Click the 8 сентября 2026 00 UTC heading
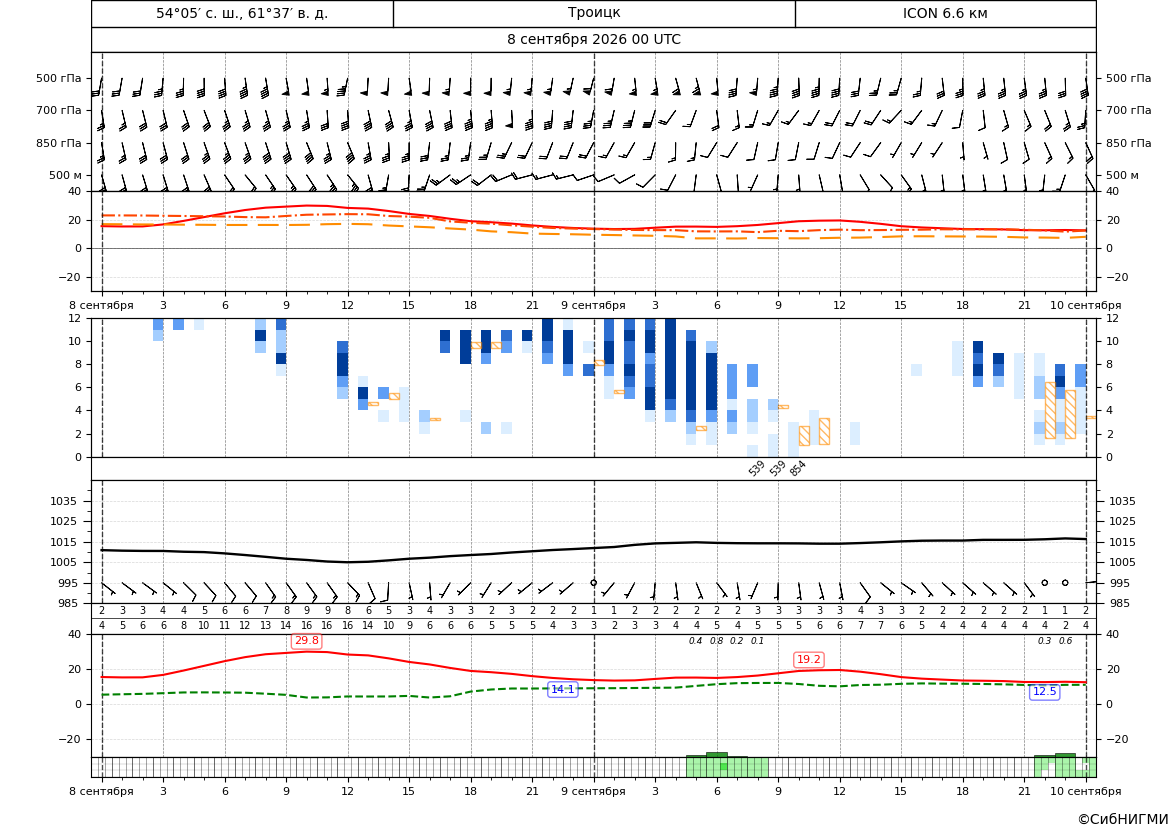This screenshot has width=1169, height=827. pyautogui.click(x=593, y=40)
